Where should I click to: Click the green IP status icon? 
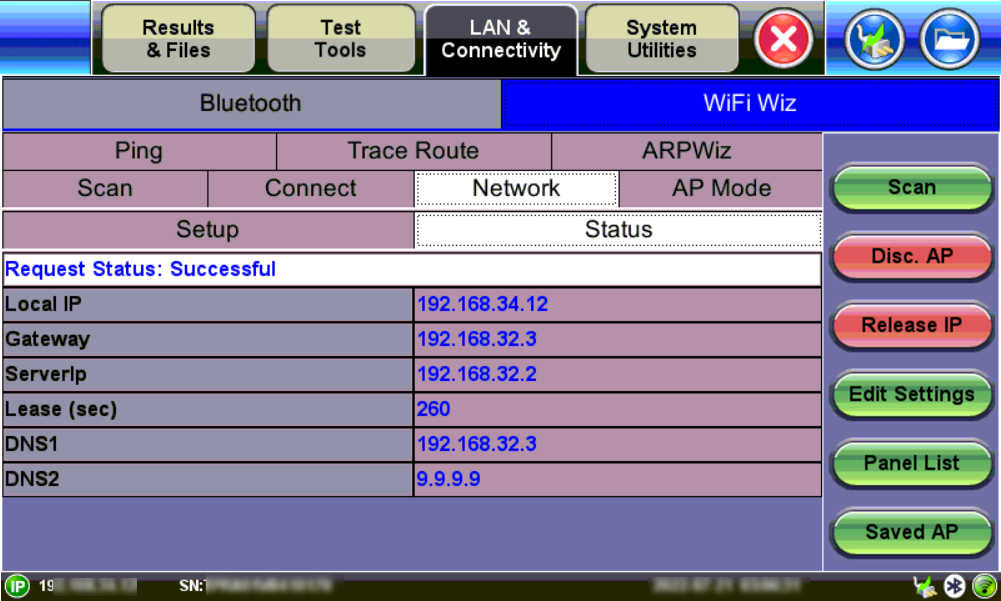tap(17, 586)
